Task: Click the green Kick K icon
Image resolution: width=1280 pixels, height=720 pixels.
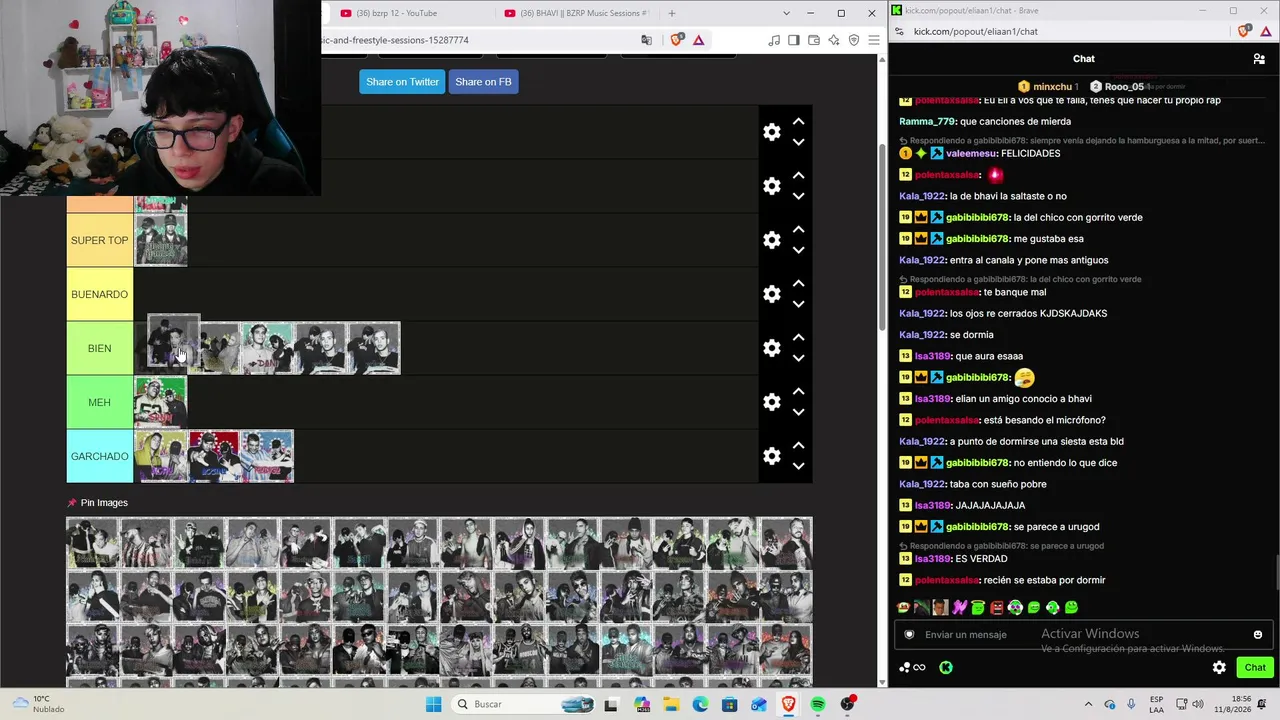Action: click(x=946, y=667)
